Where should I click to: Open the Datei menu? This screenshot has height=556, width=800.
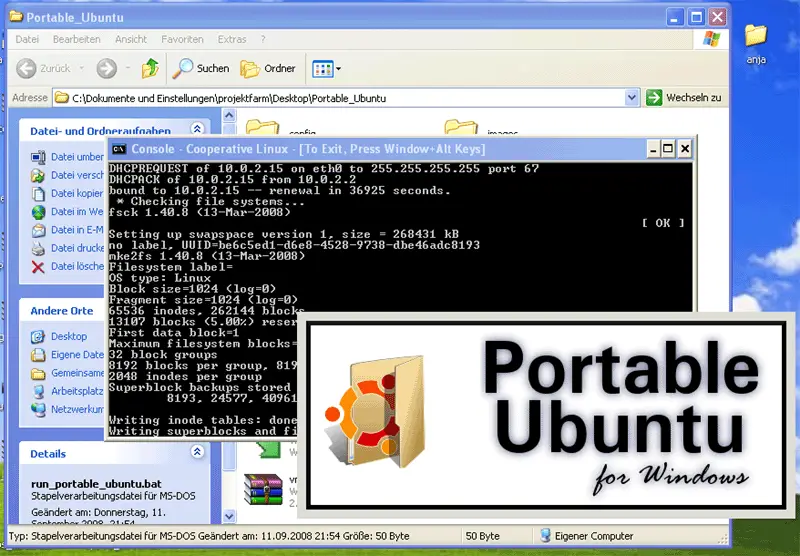point(27,39)
